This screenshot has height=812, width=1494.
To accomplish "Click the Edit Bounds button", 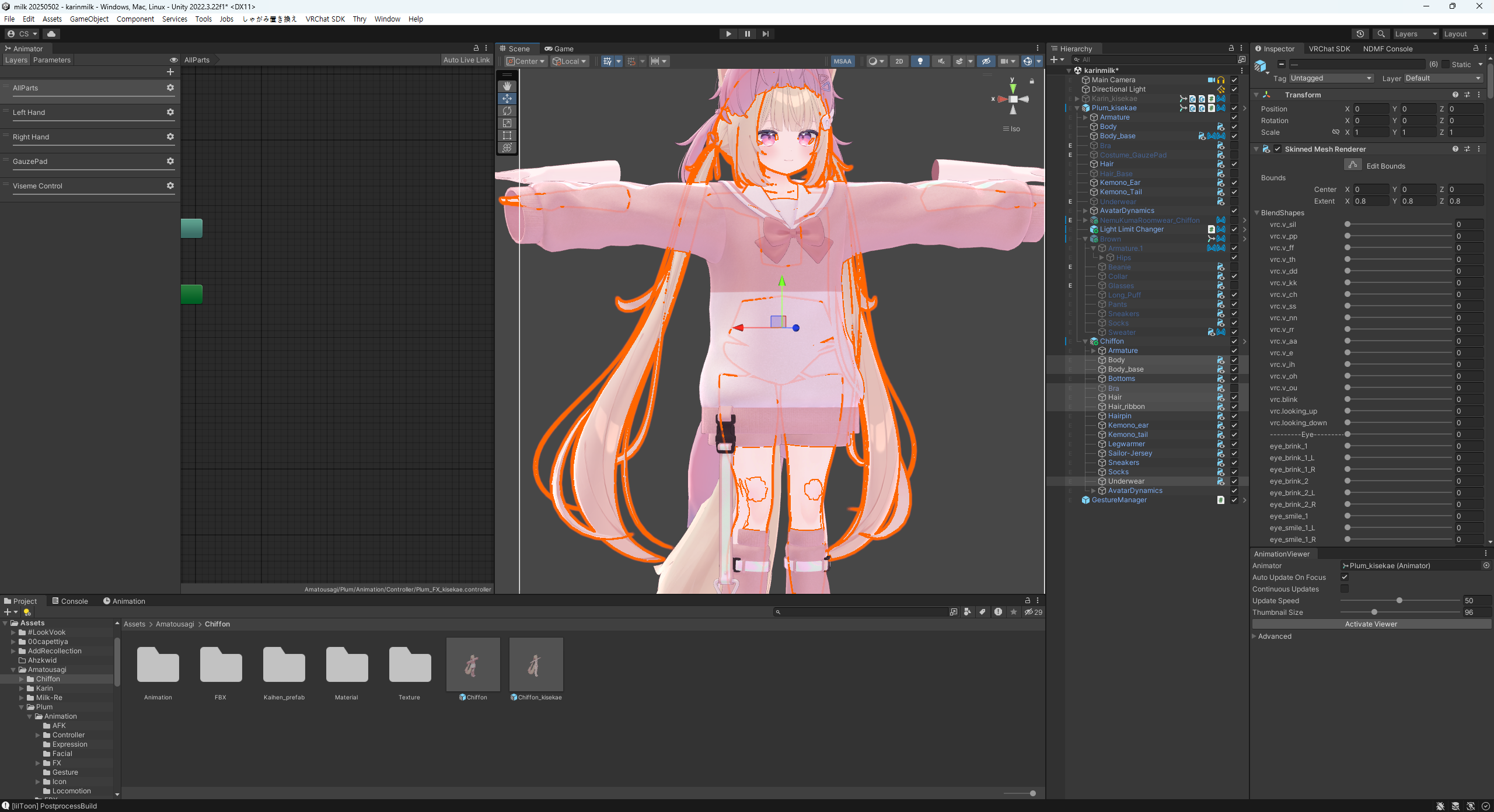I will point(1353,165).
